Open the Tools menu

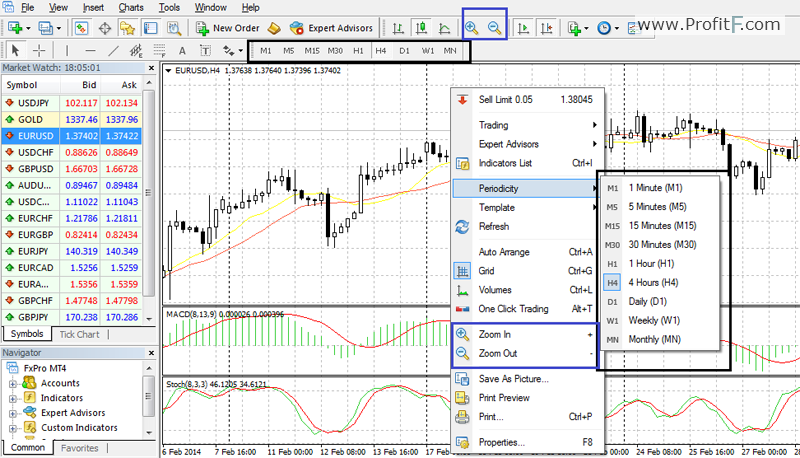coord(169,8)
